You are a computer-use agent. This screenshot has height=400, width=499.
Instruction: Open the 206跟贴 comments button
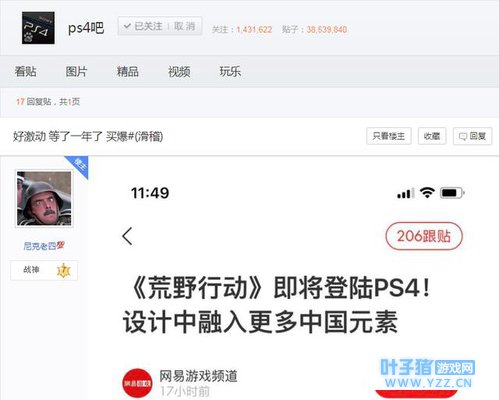click(424, 236)
